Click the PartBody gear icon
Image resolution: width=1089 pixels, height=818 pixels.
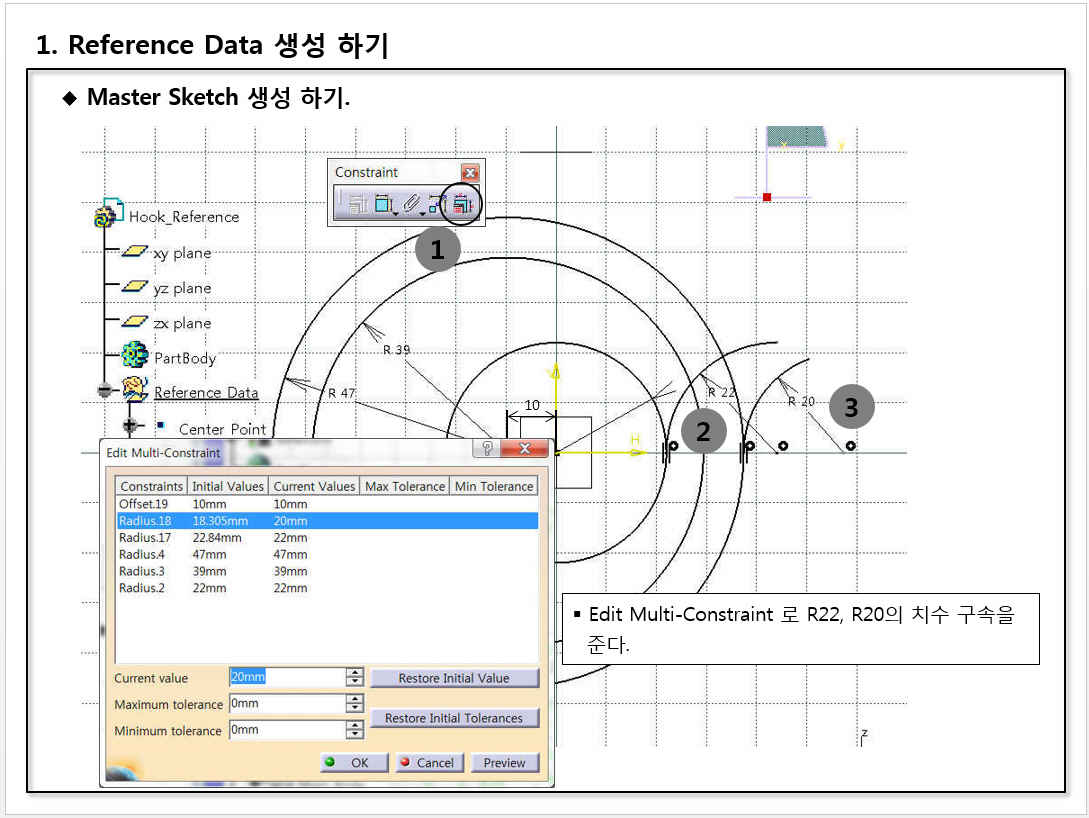tap(134, 357)
